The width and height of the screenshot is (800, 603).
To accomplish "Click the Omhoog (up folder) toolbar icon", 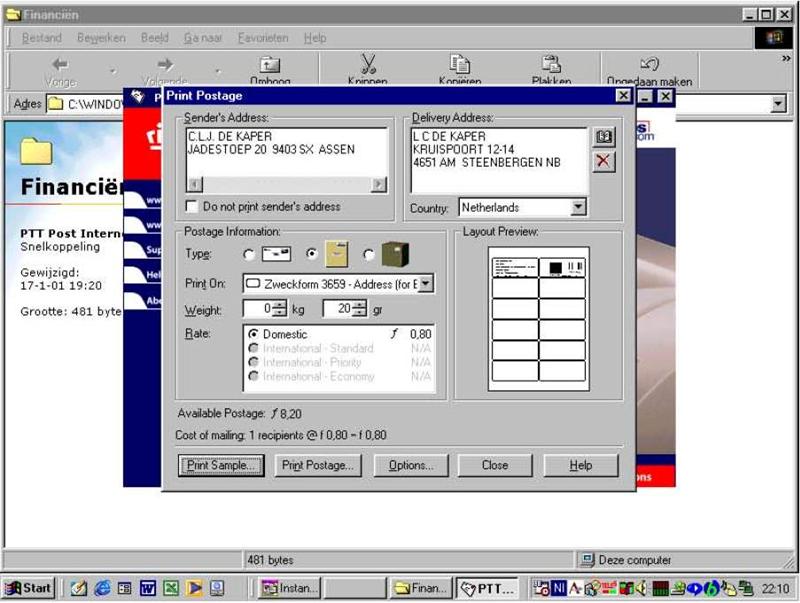I will (270, 65).
